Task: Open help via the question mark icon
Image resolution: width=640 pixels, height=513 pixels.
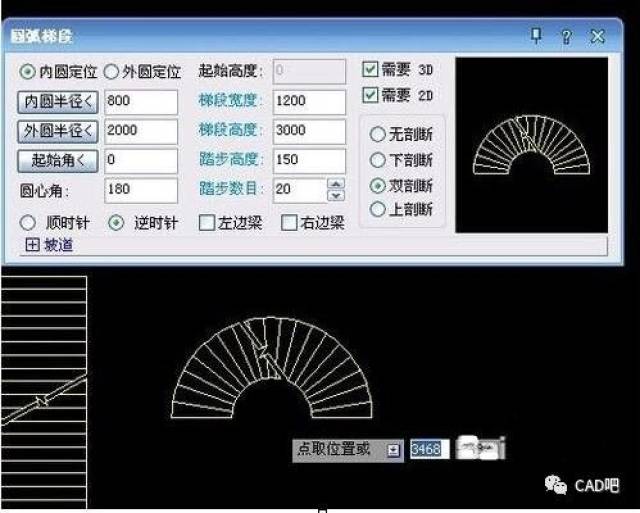Action: coord(566,37)
